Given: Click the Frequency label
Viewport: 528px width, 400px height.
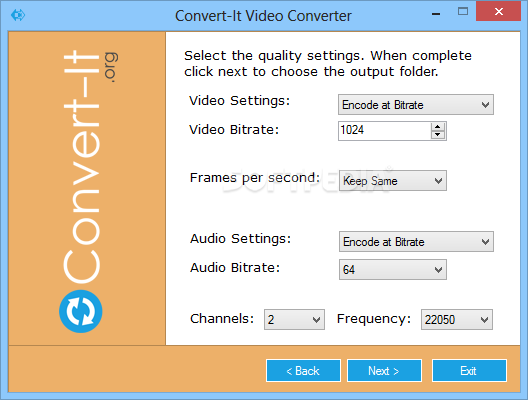Looking at the screenshot, I should (x=374, y=319).
